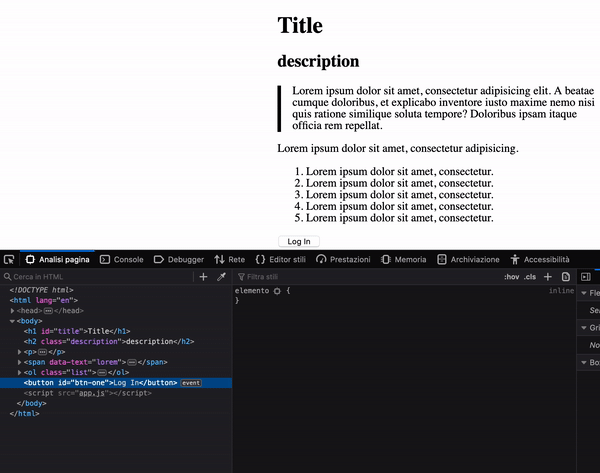
Task: Collapse the Flexbox section arrow
Action: [x=584, y=294]
